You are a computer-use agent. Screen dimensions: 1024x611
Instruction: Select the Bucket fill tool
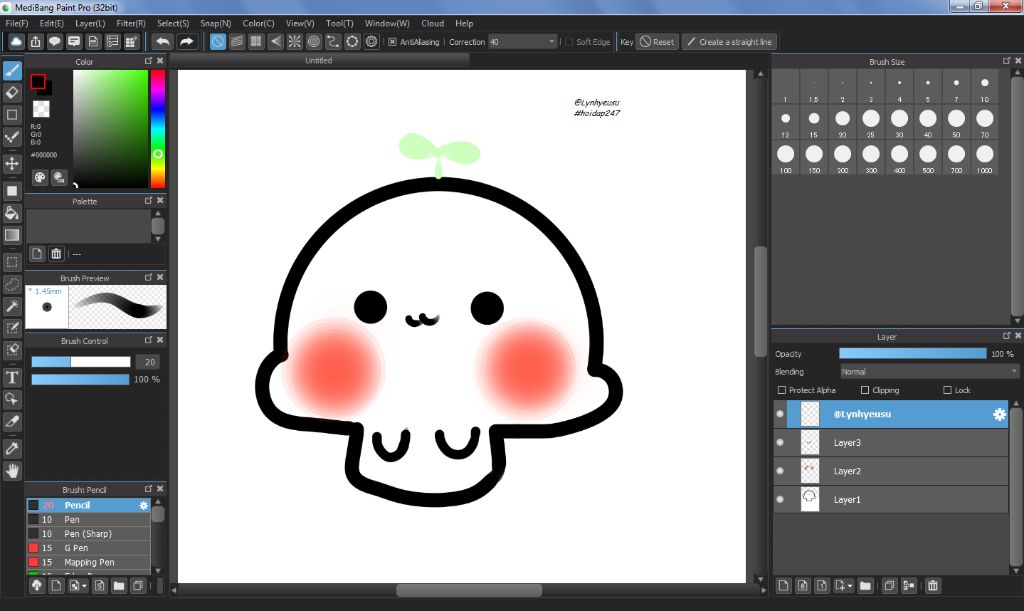[12, 213]
